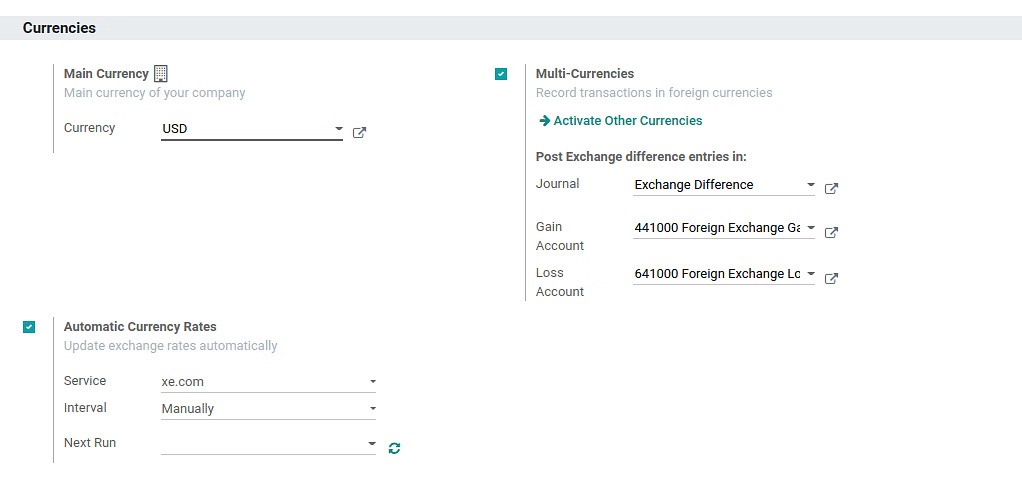Uncheck Automatic Currency Rates checkbox
This screenshot has height=483, width=1022.
(x=29, y=327)
